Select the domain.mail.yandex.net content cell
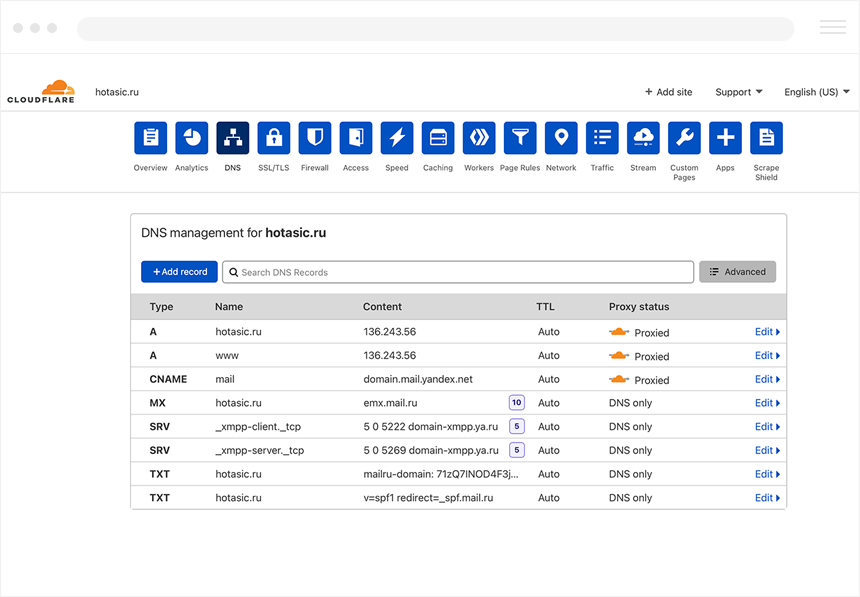Image resolution: width=860 pixels, height=597 pixels. [x=418, y=379]
